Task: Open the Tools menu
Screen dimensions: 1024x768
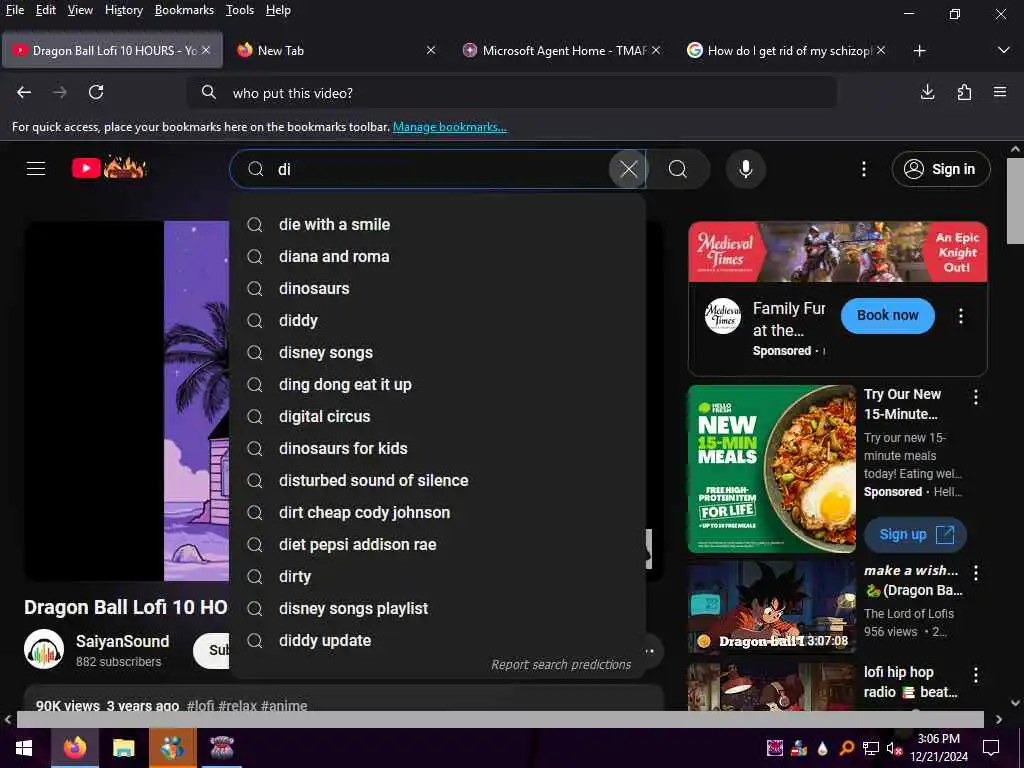Action: [240, 10]
